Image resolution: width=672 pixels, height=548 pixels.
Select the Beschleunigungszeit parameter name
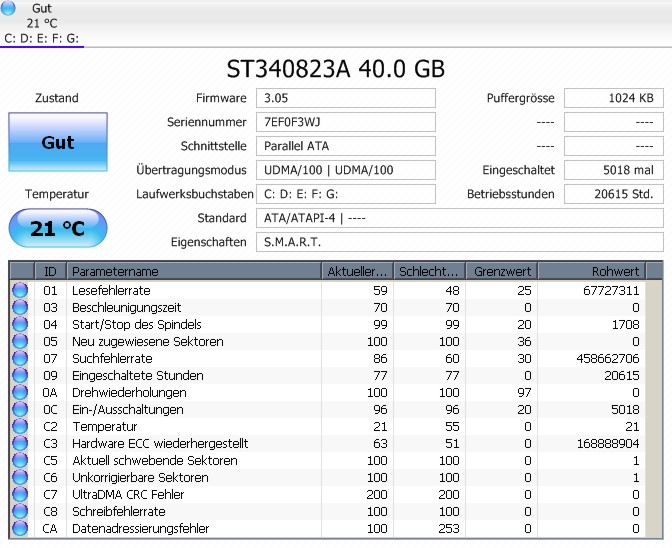pyautogui.click(x=126, y=308)
